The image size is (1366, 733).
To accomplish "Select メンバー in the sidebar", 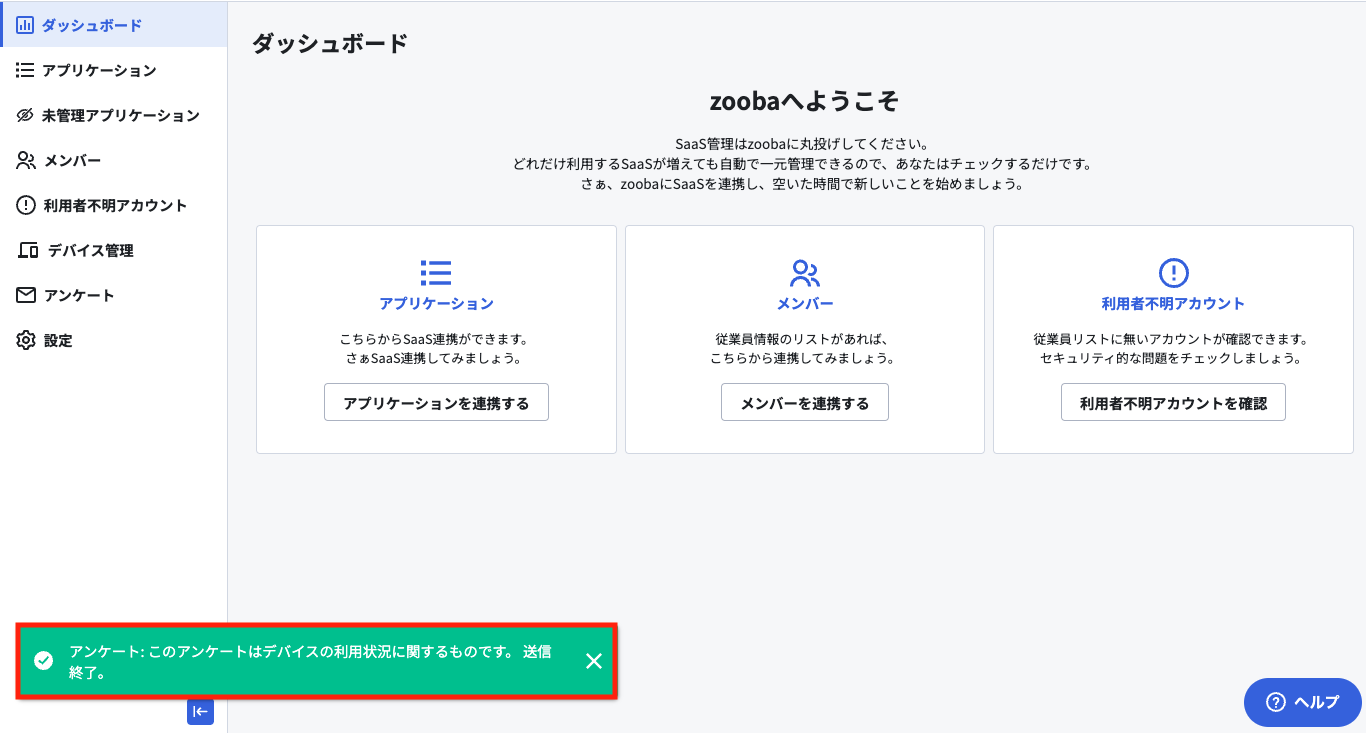I will click(114, 160).
